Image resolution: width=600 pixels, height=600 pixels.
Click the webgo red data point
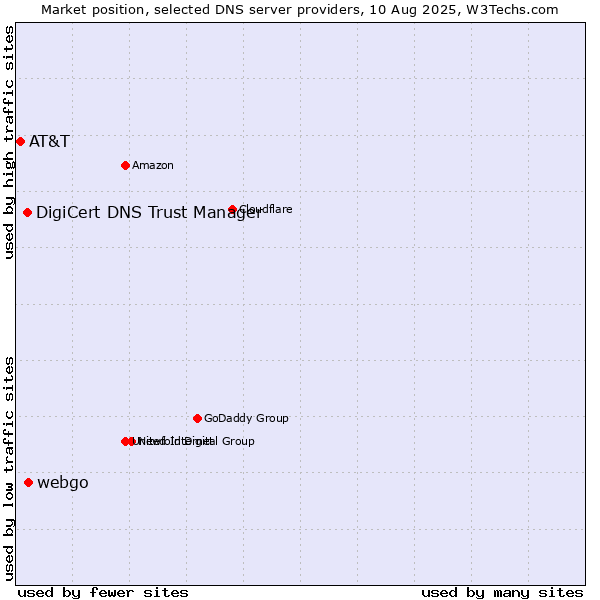28,482
